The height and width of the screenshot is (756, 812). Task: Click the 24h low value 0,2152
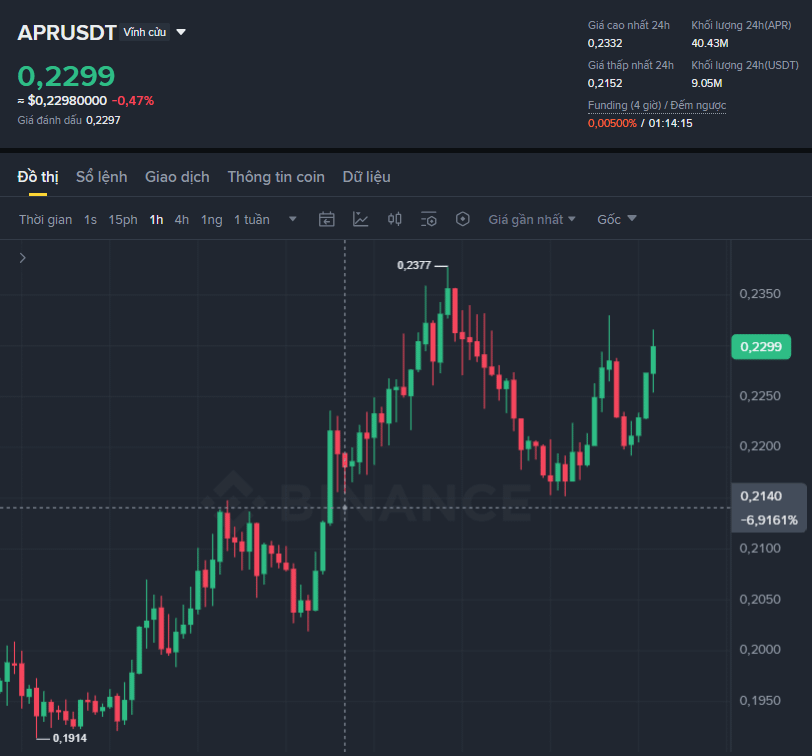click(x=605, y=83)
